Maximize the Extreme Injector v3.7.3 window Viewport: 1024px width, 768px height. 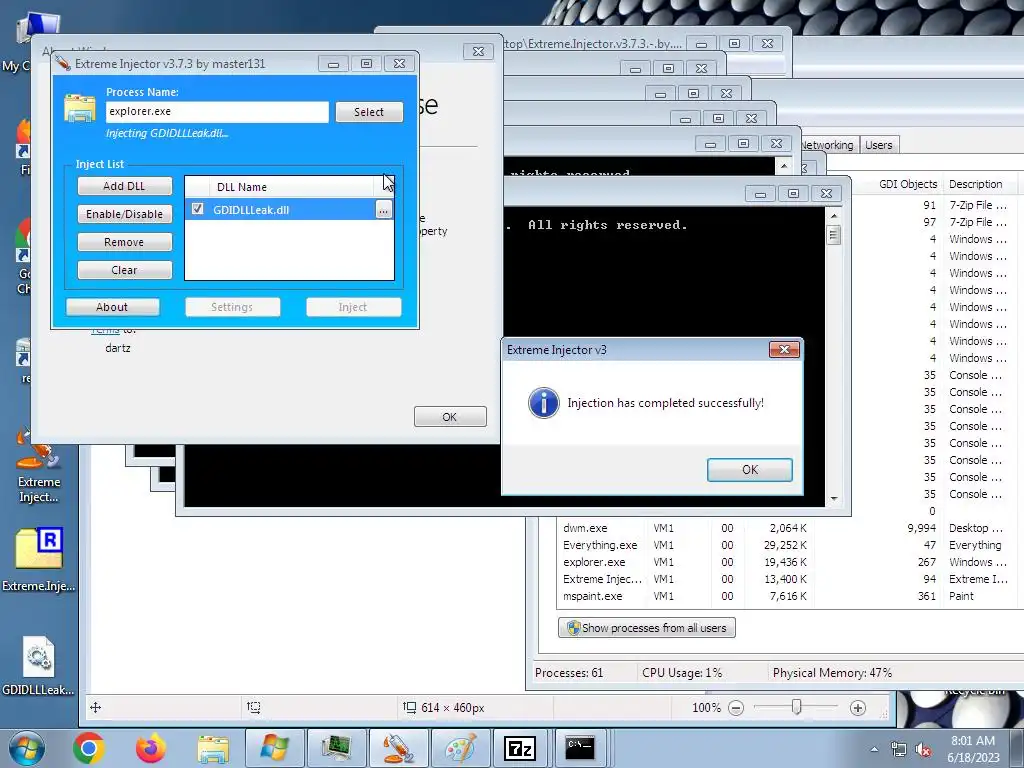(x=366, y=63)
